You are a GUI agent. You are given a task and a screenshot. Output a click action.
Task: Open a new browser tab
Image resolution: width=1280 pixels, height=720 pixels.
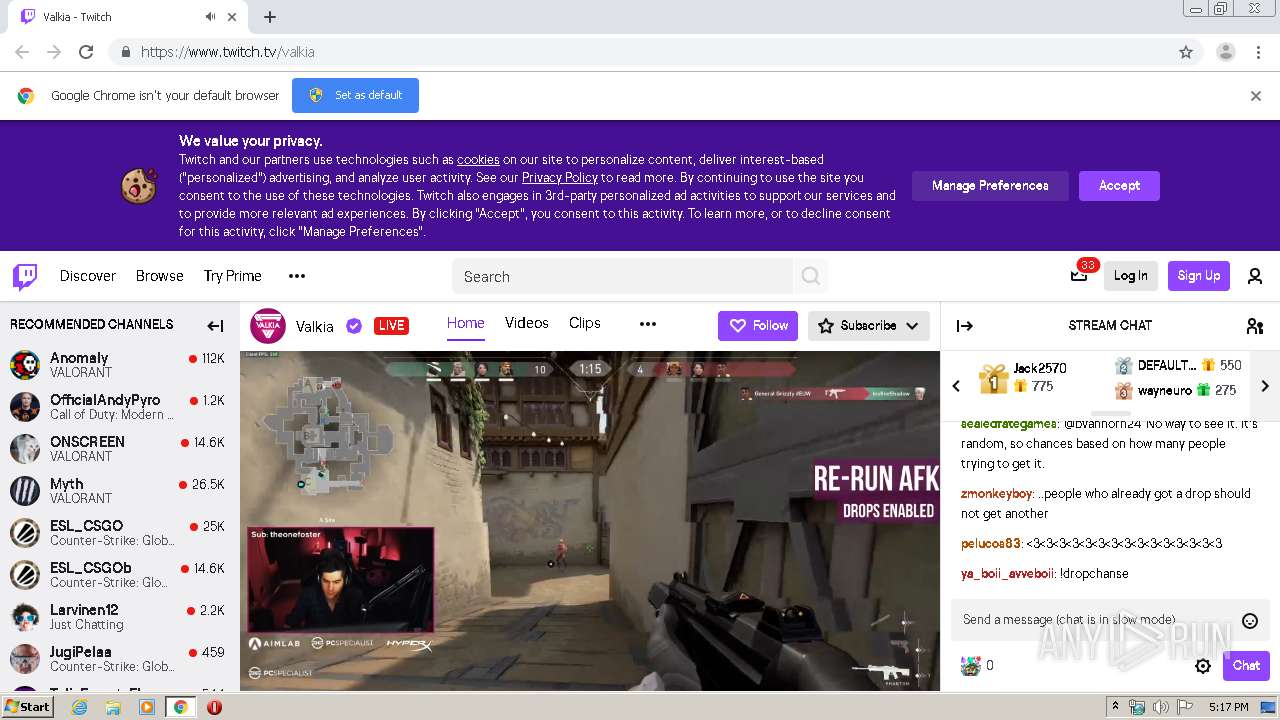[x=270, y=17]
